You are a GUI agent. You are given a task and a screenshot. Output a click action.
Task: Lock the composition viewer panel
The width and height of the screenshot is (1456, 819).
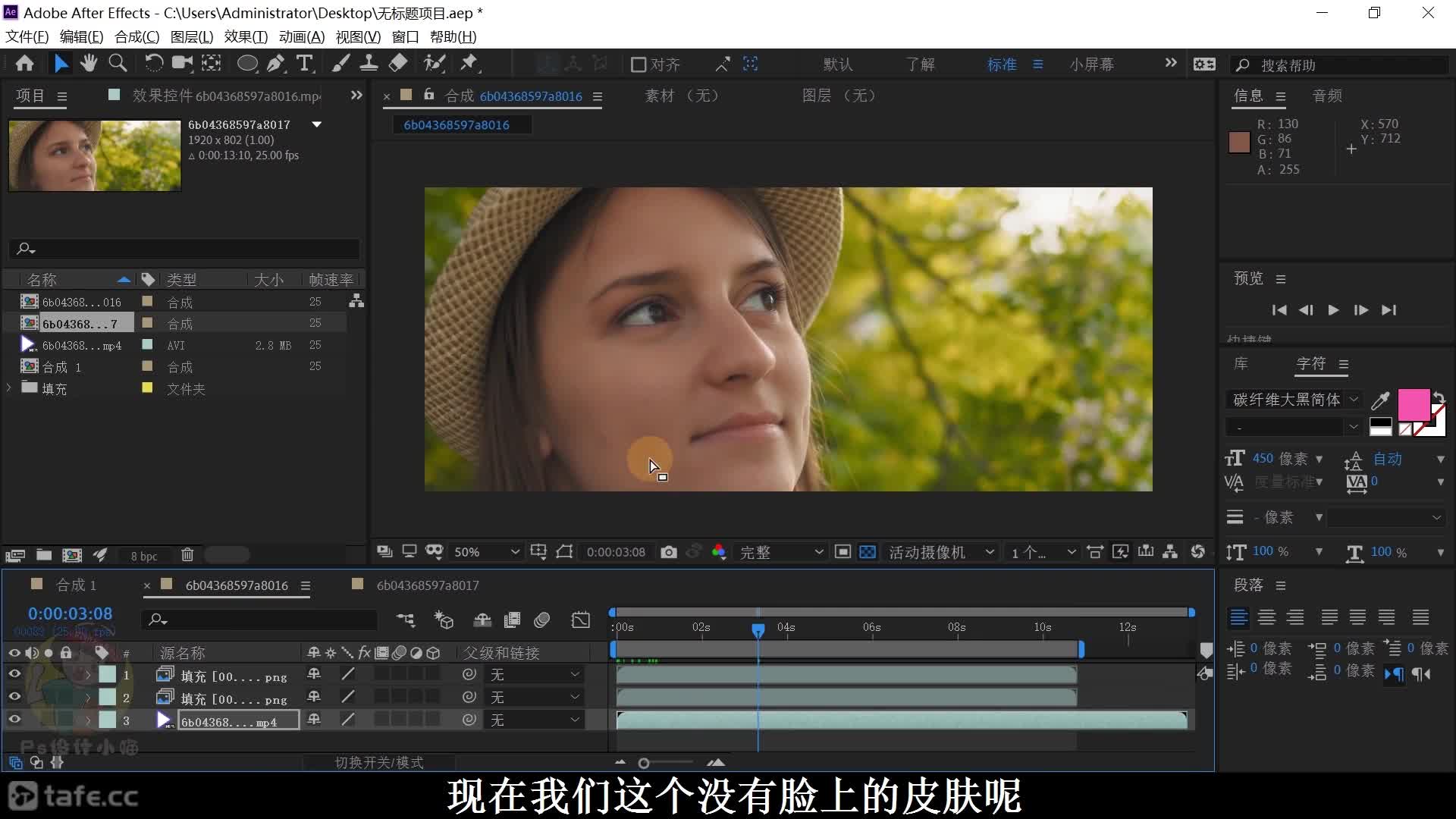click(429, 95)
